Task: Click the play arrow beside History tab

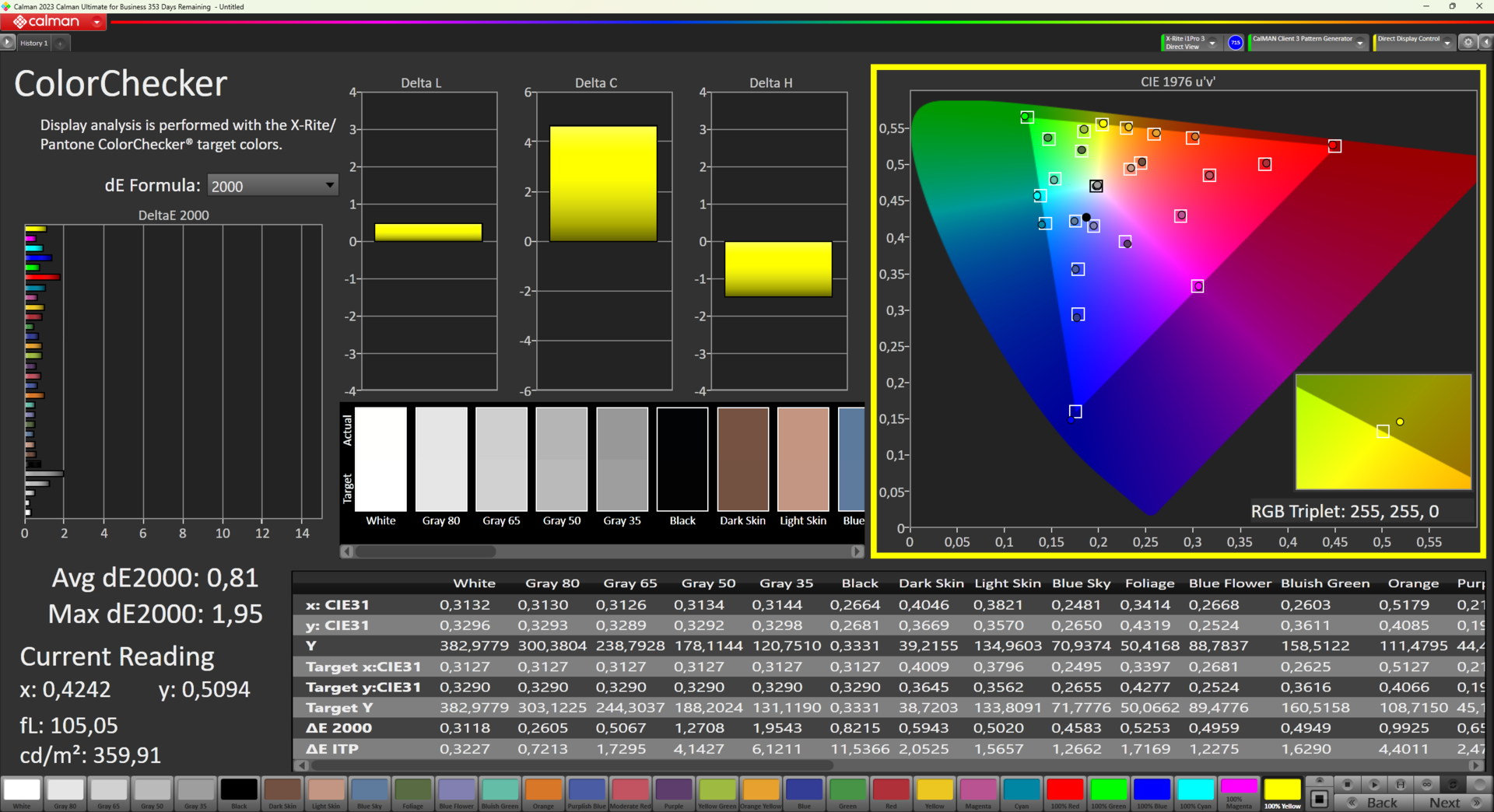Action: (x=8, y=44)
